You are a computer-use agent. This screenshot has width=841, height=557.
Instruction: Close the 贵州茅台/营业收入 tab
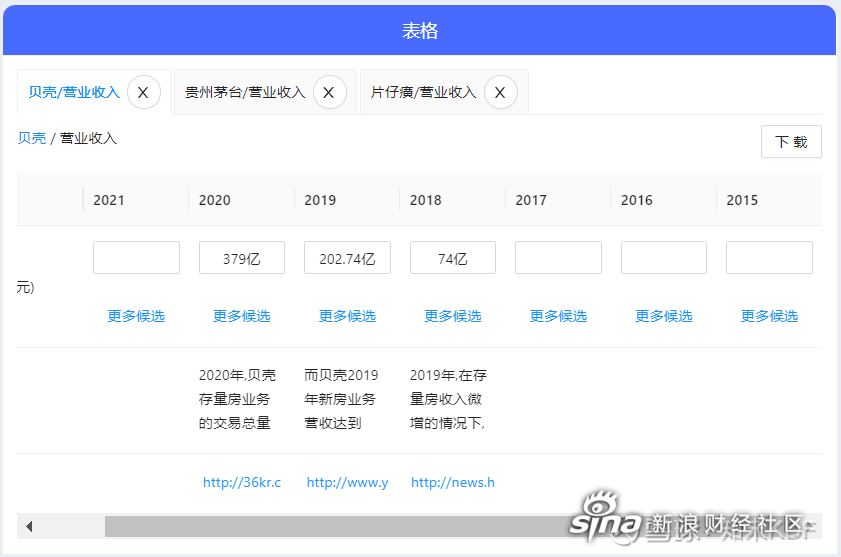(329, 92)
